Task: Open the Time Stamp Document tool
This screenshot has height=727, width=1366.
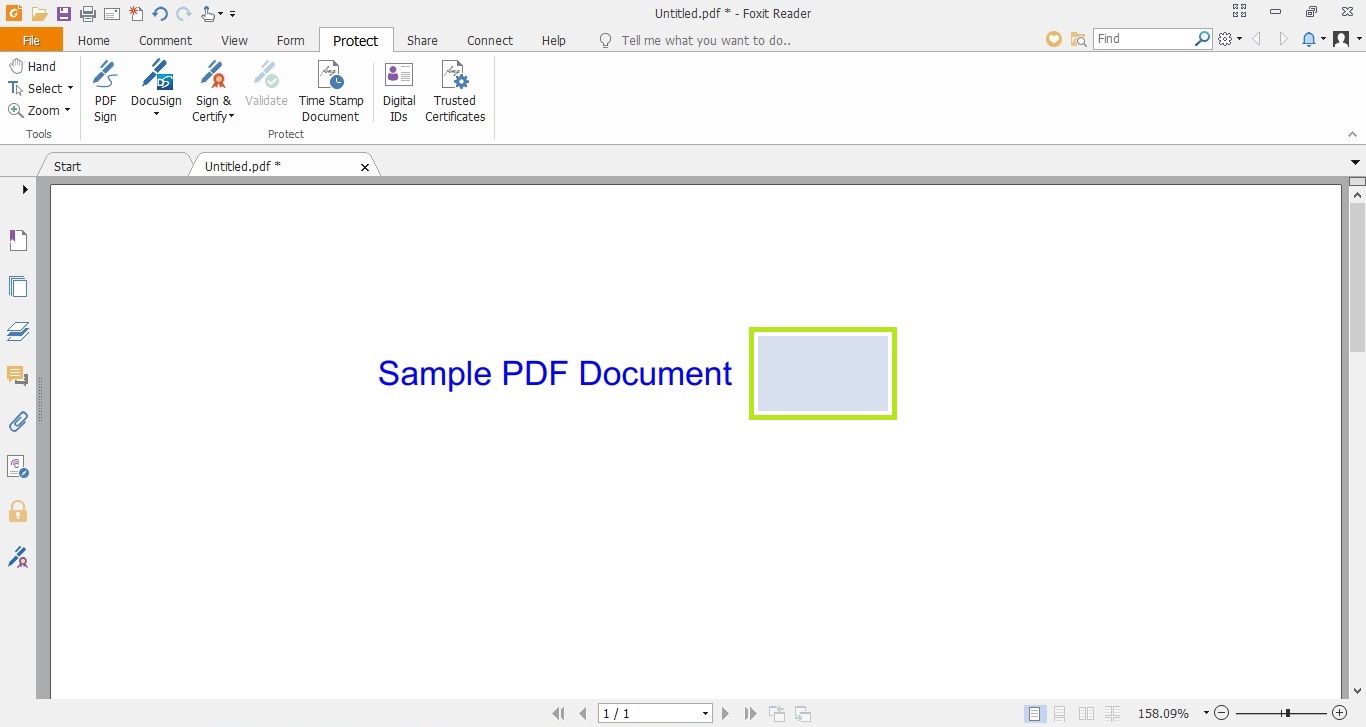Action: [x=330, y=90]
